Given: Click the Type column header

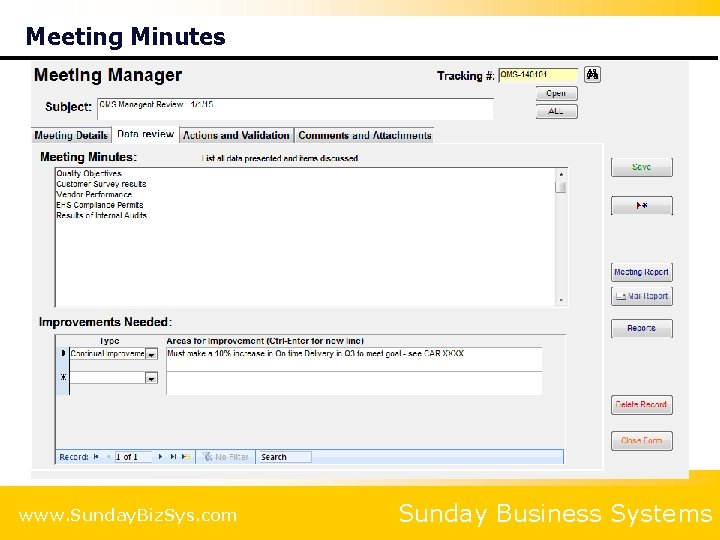Looking at the screenshot, I should pyautogui.click(x=109, y=341).
